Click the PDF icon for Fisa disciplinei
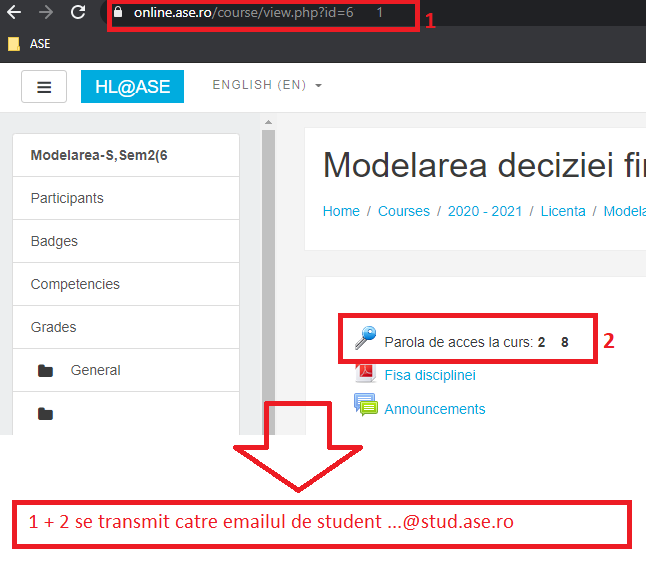Image resolution: width=647 pixels, height=563 pixels. [x=366, y=374]
